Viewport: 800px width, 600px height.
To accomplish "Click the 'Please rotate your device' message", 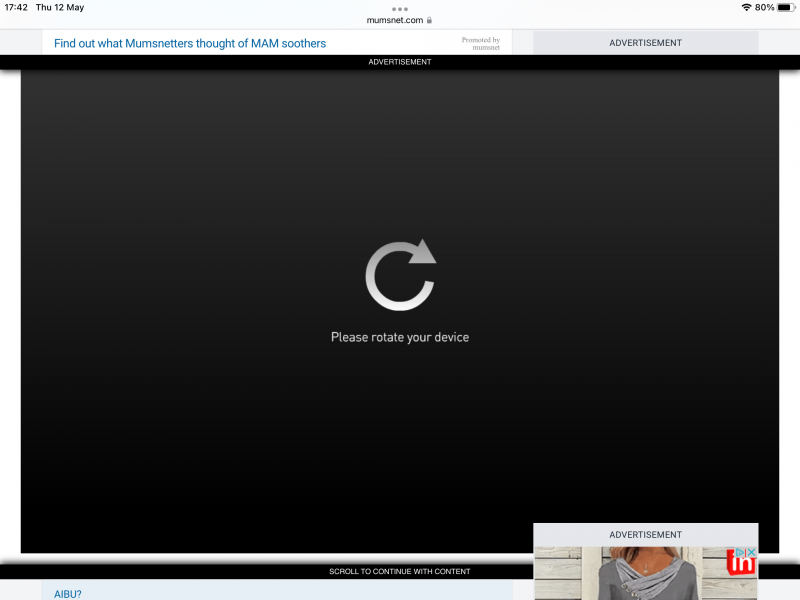I will click(400, 337).
